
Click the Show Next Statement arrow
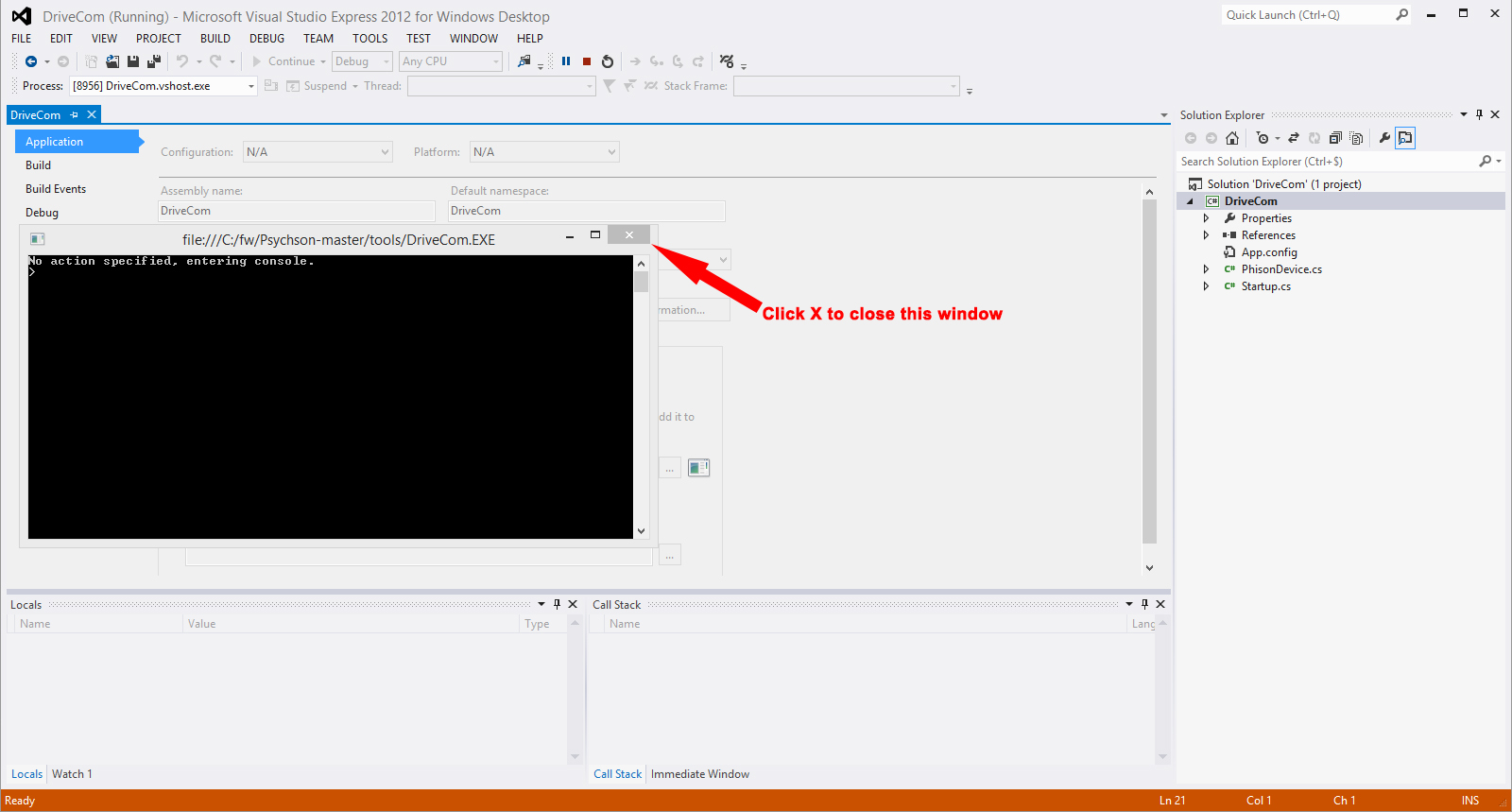tap(635, 61)
